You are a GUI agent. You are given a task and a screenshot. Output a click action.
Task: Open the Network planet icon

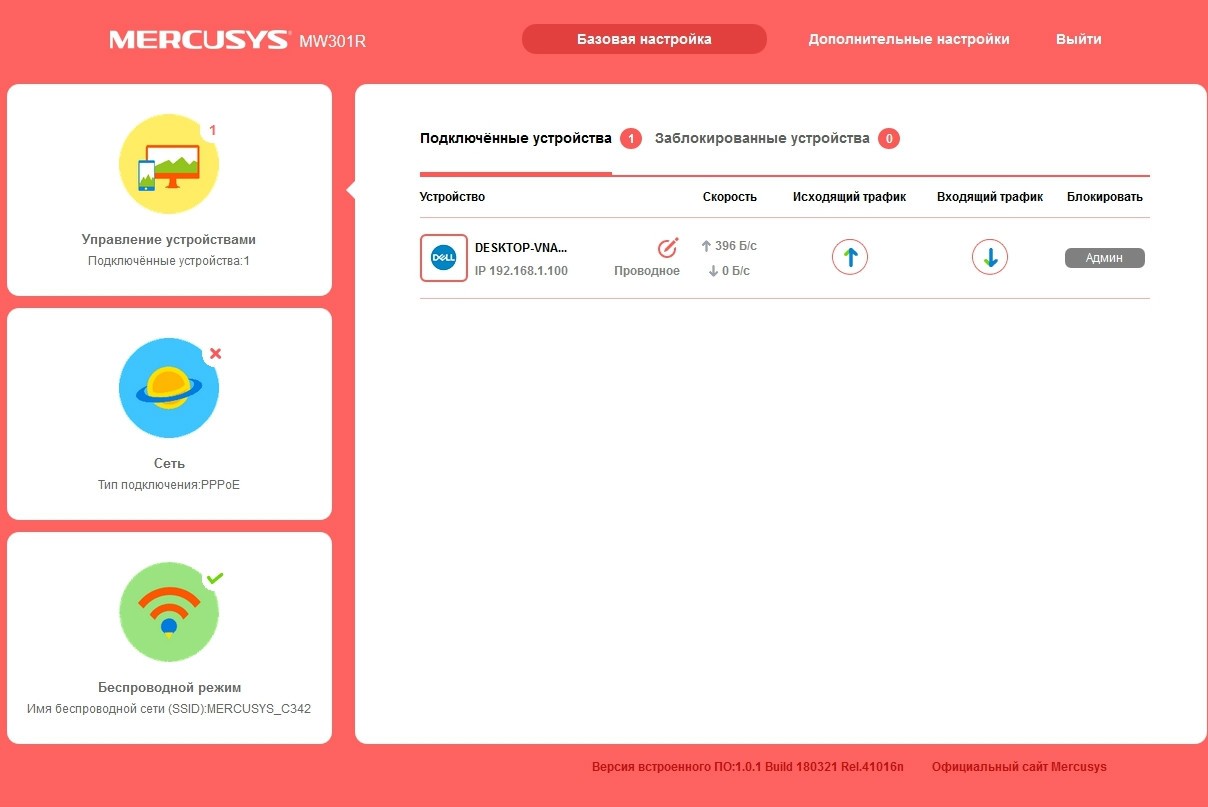(x=168, y=388)
